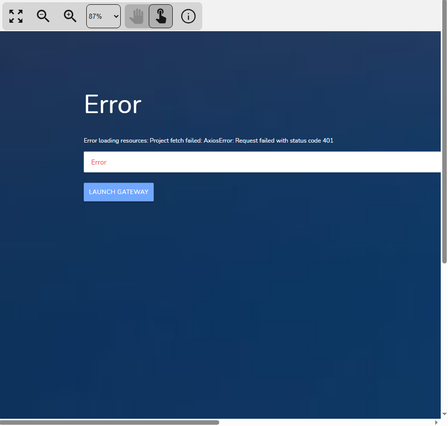Screen dimensions: 448x426
Task: Select the Error loading resources message text
Action: point(208,141)
